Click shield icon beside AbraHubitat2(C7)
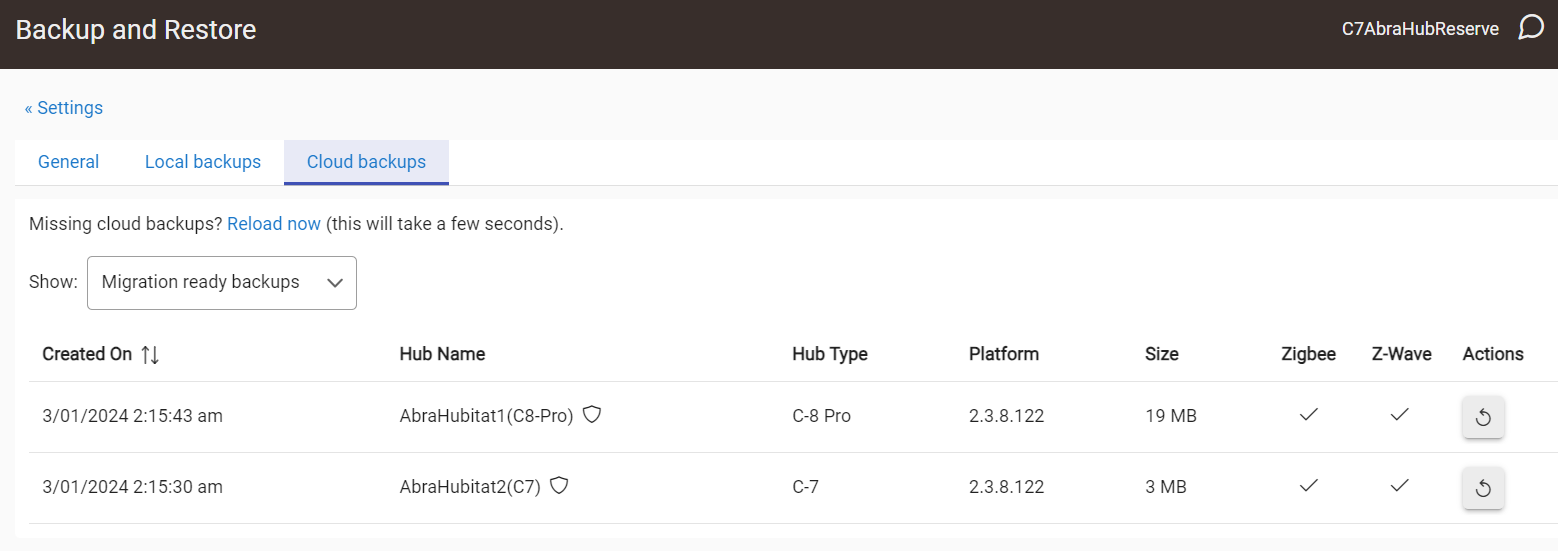 pos(560,485)
